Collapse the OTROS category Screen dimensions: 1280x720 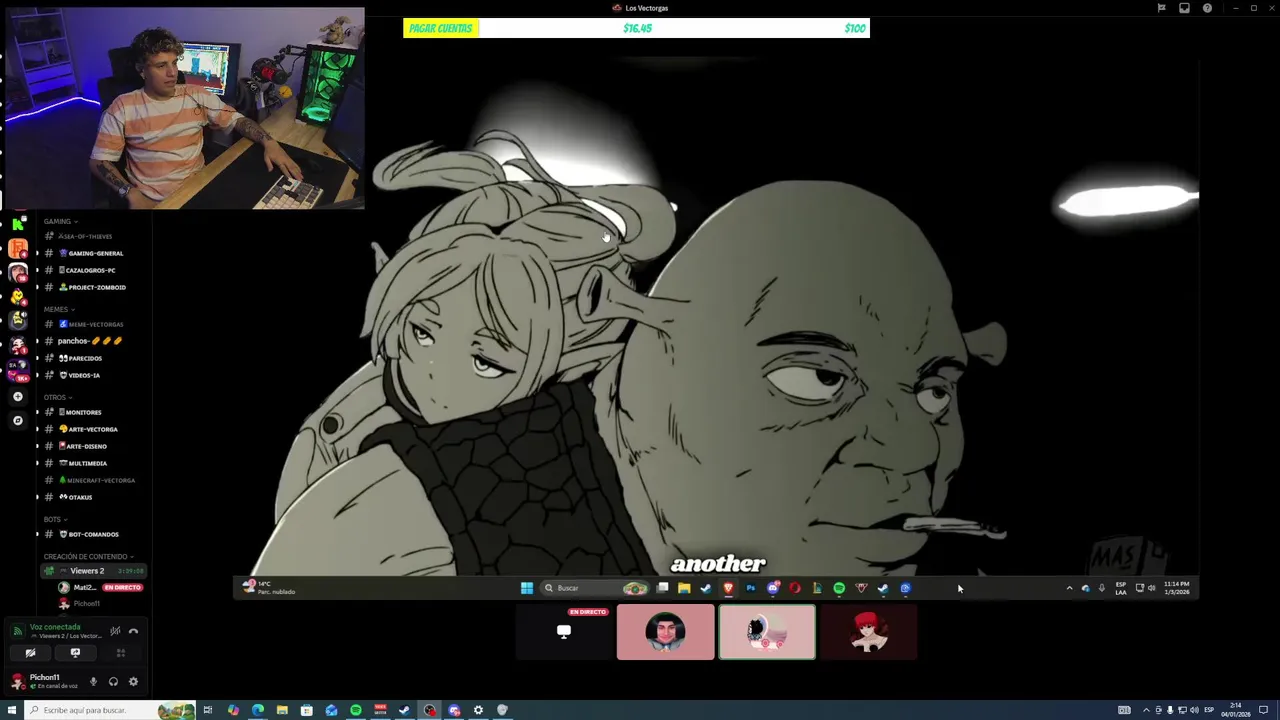tap(58, 397)
